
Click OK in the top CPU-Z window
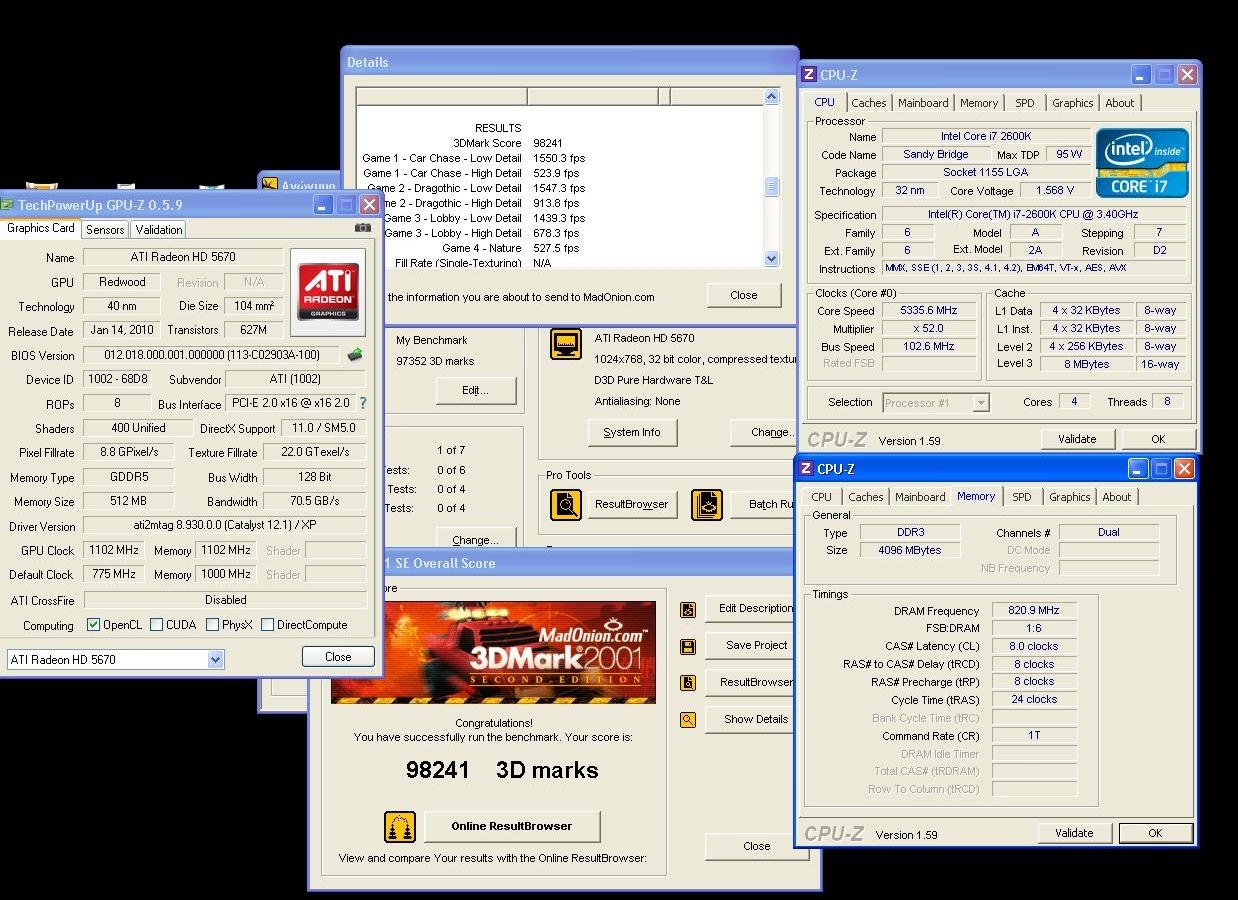tap(1158, 439)
